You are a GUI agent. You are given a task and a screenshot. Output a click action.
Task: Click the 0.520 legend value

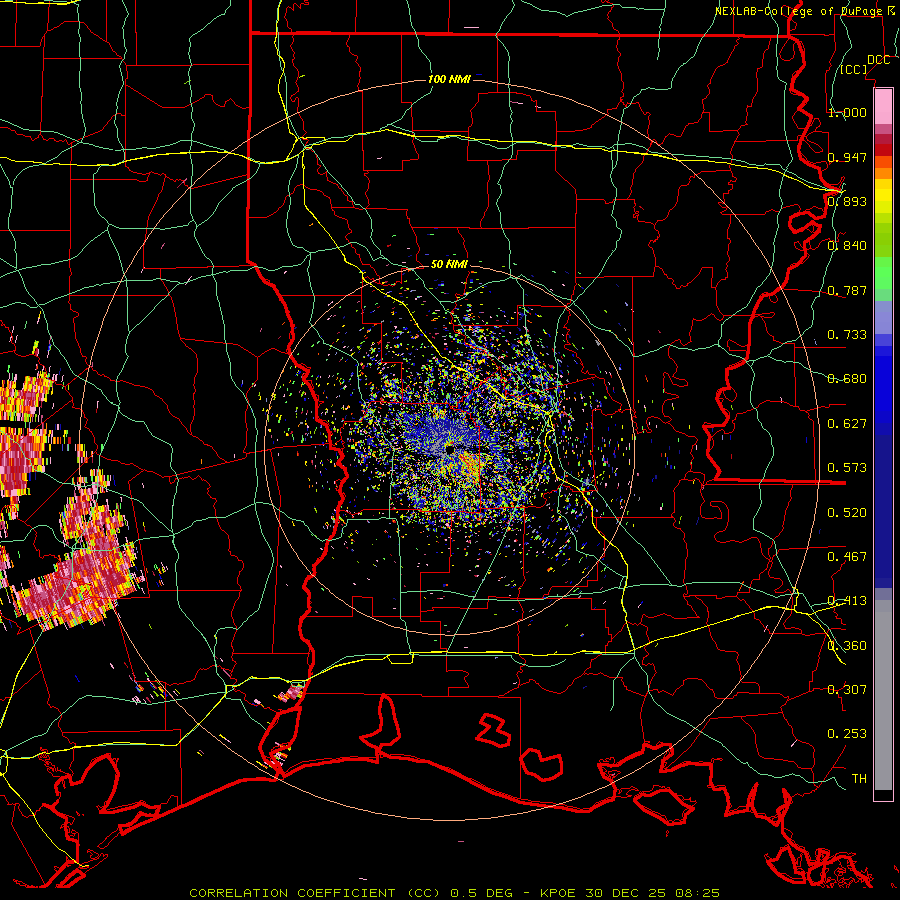[x=847, y=513]
